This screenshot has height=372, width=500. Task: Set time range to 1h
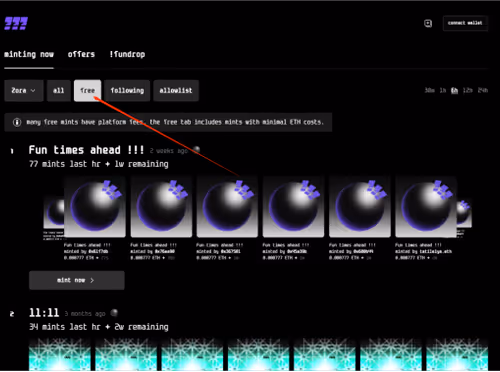coord(443,90)
